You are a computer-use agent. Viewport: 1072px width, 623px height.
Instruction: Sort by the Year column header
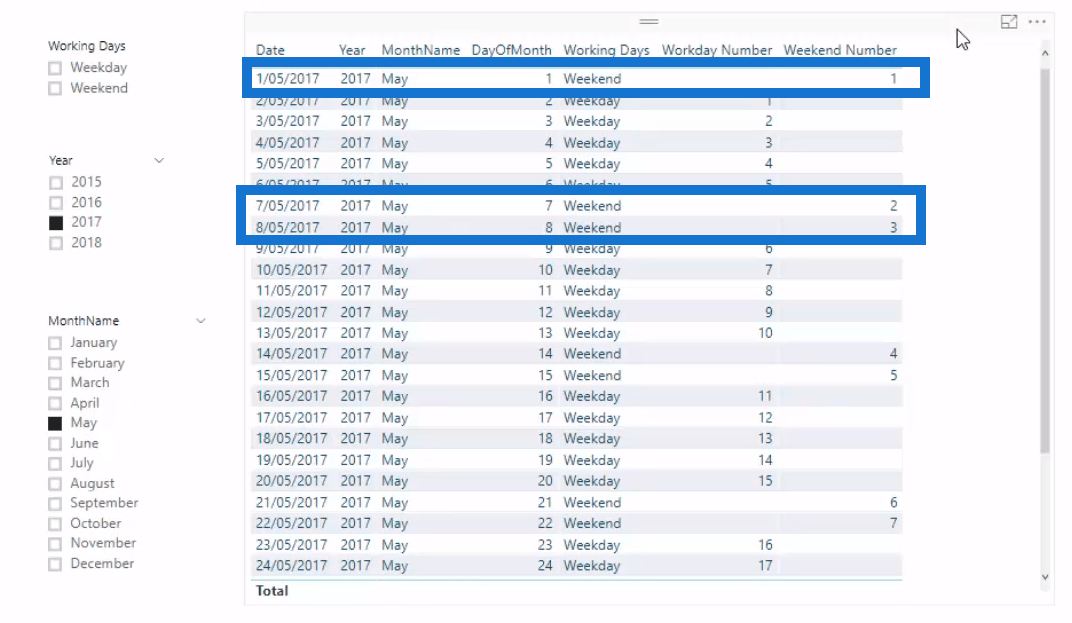click(x=352, y=50)
